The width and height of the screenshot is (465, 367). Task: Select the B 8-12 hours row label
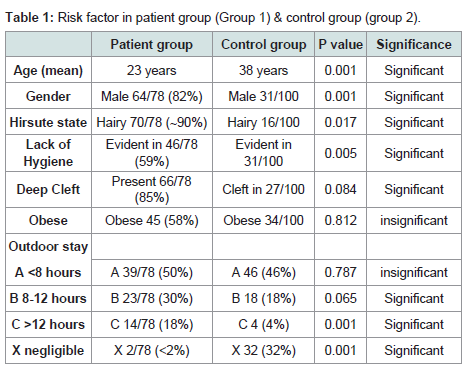pos(48,298)
